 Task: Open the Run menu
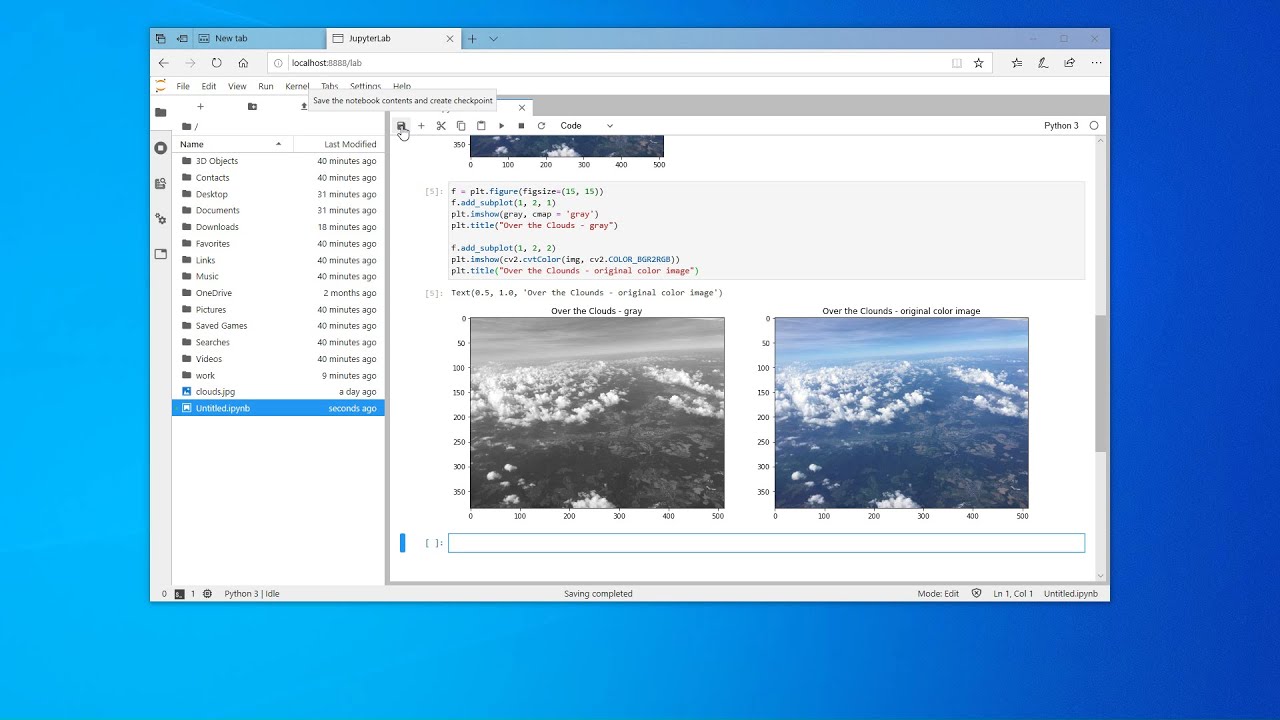[x=266, y=87]
